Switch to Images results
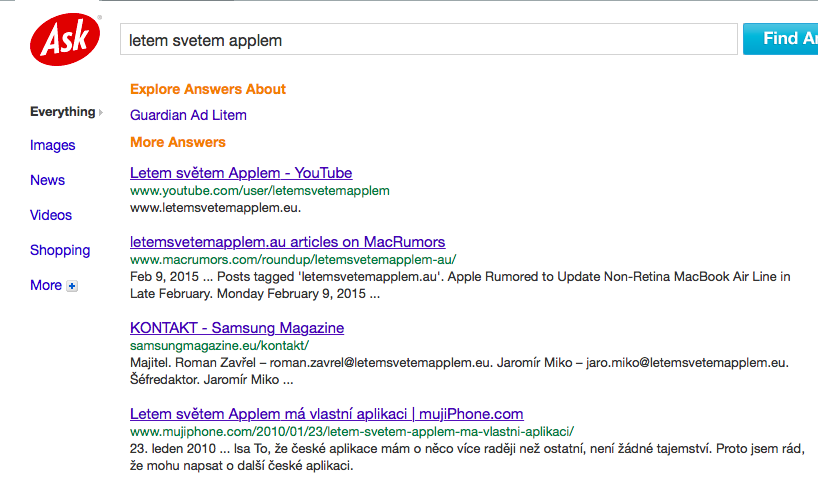 coord(52,145)
